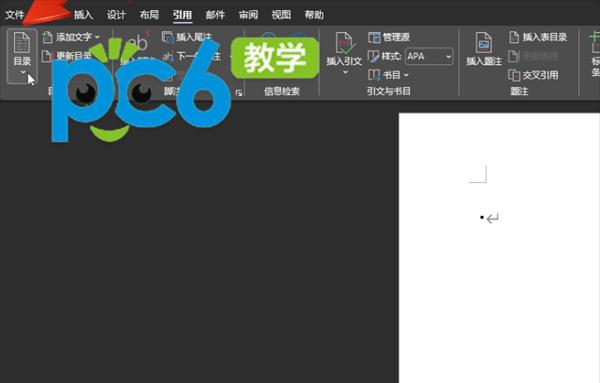Switch to the 布局 (Layout) tab
Image resolution: width=600 pixels, height=383 pixels.
pyautogui.click(x=149, y=15)
